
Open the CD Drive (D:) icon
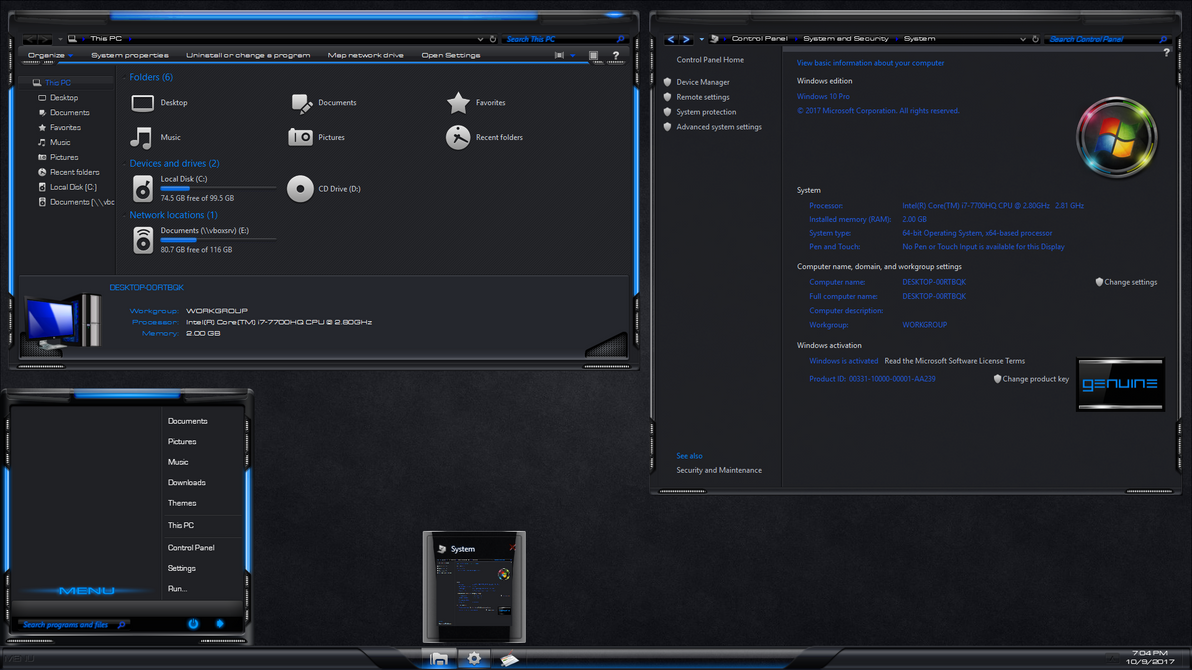click(x=300, y=189)
